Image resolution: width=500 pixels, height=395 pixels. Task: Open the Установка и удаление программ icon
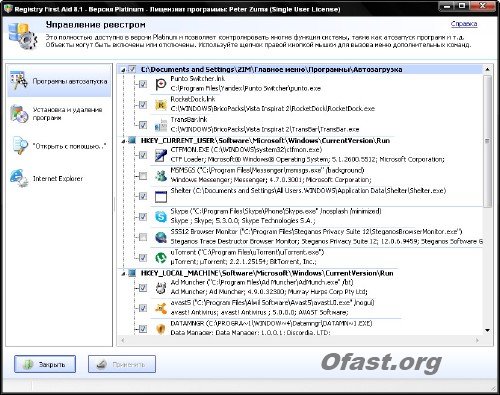pyautogui.click(x=19, y=114)
